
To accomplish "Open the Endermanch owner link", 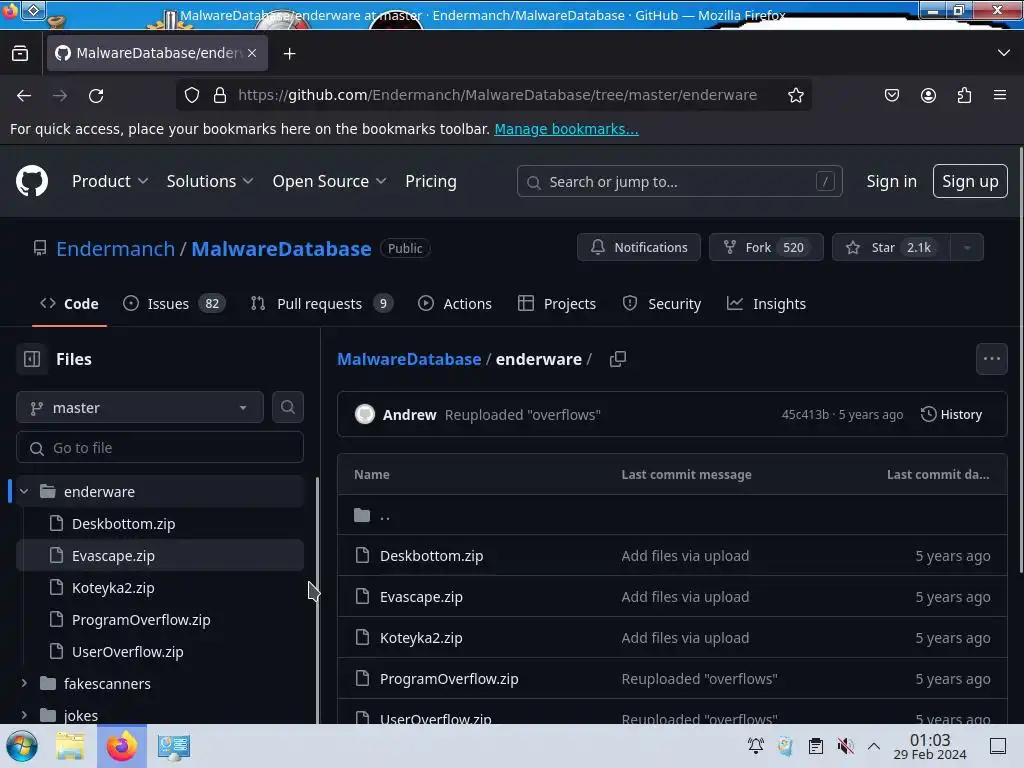I will [x=116, y=248].
